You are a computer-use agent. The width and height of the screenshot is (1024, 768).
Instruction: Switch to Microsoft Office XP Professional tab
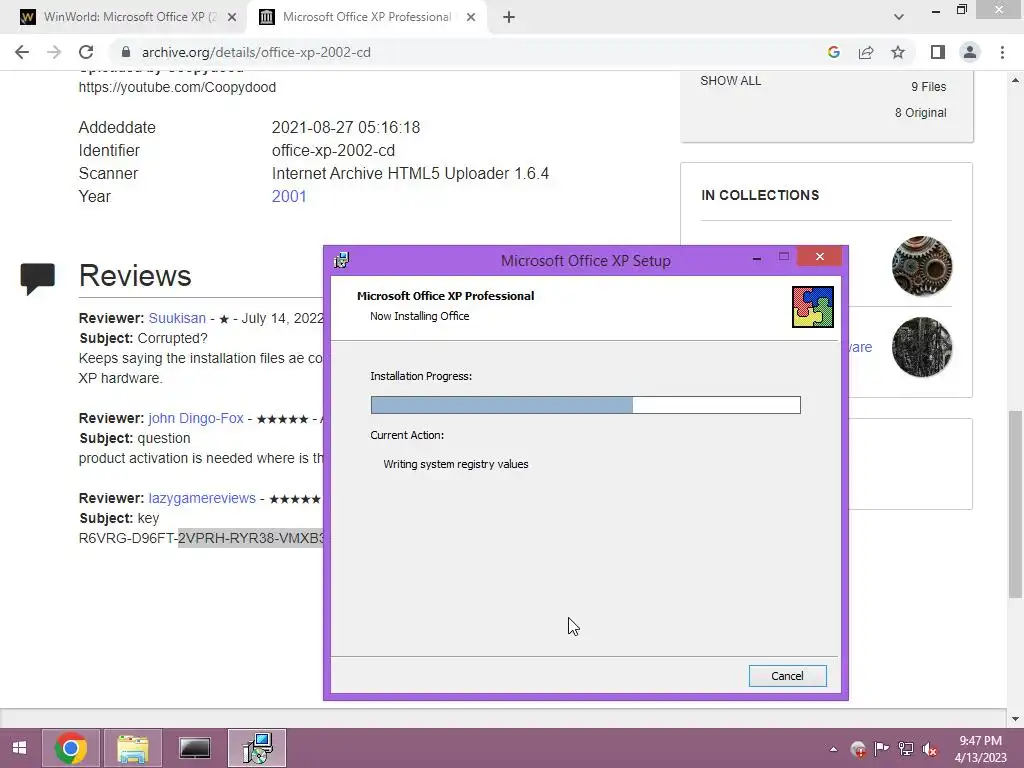point(366,17)
